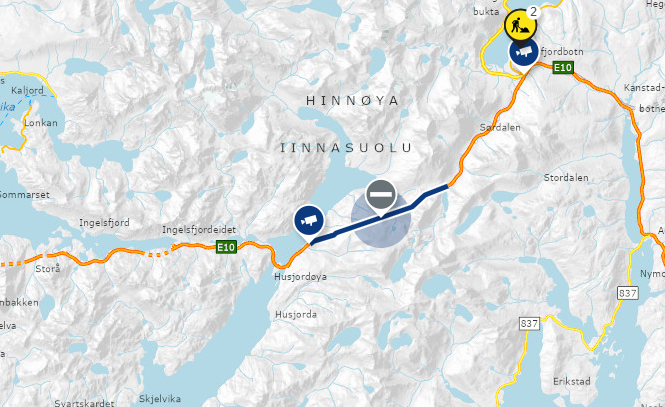Click the 837 road shield near Nymo

627,293
